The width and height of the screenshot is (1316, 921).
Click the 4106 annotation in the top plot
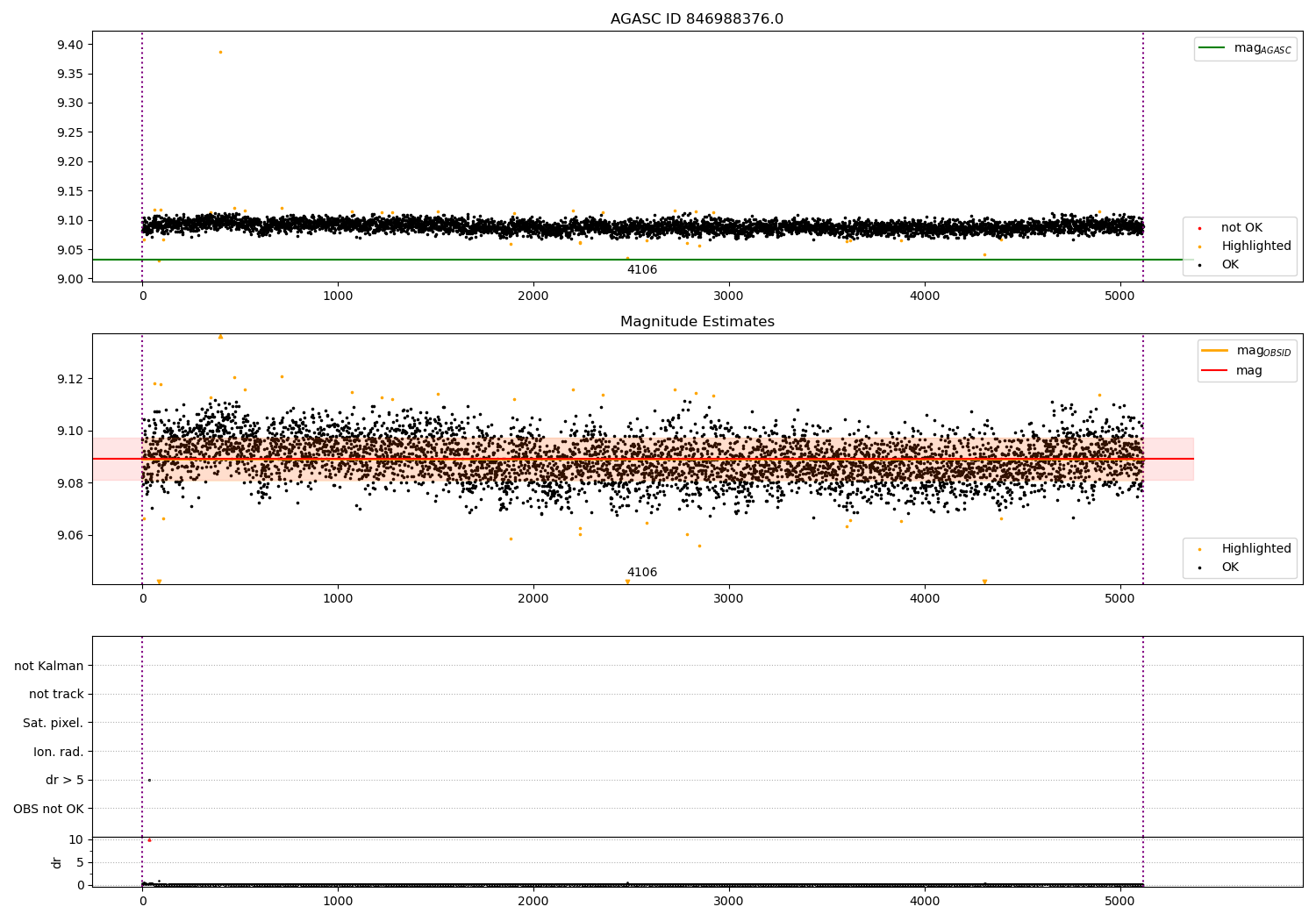point(642,270)
